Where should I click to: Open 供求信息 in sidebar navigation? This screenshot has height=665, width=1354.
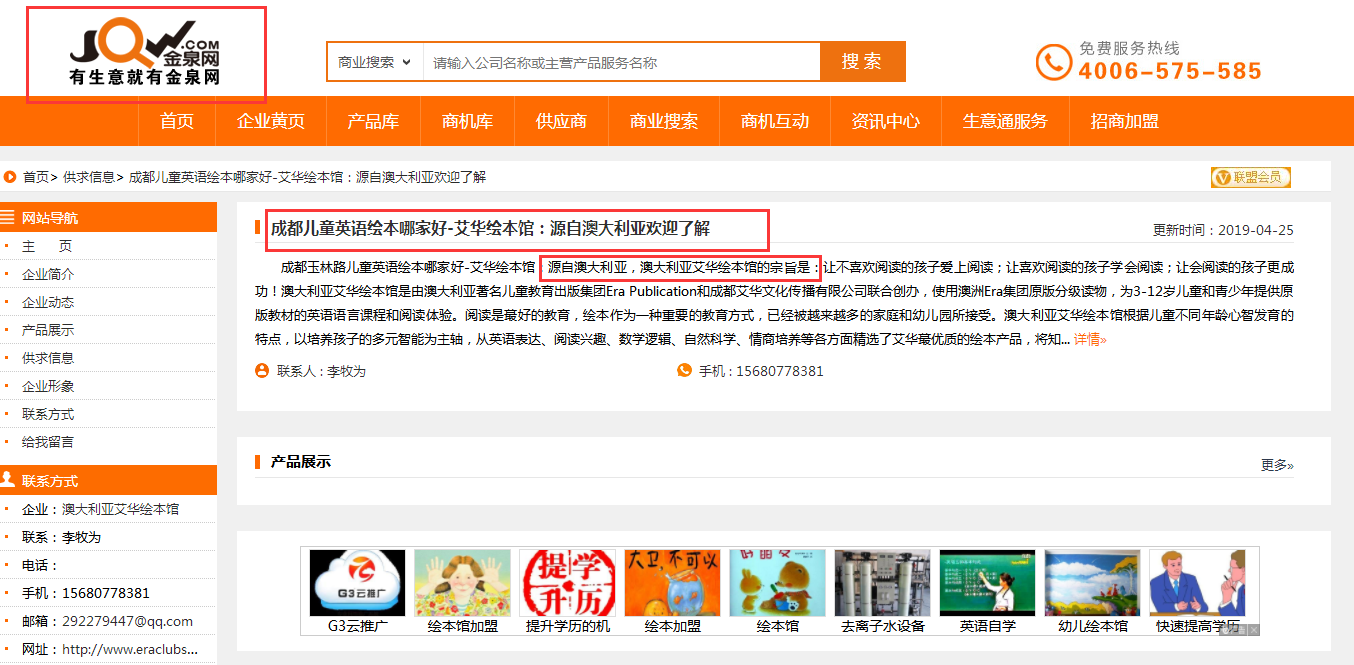48,358
